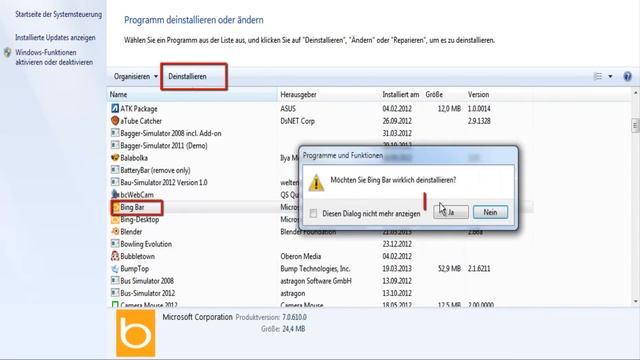The width and height of the screenshot is (640, 360).
Task: Click the Balabolka icon
Action: point(115,158)
